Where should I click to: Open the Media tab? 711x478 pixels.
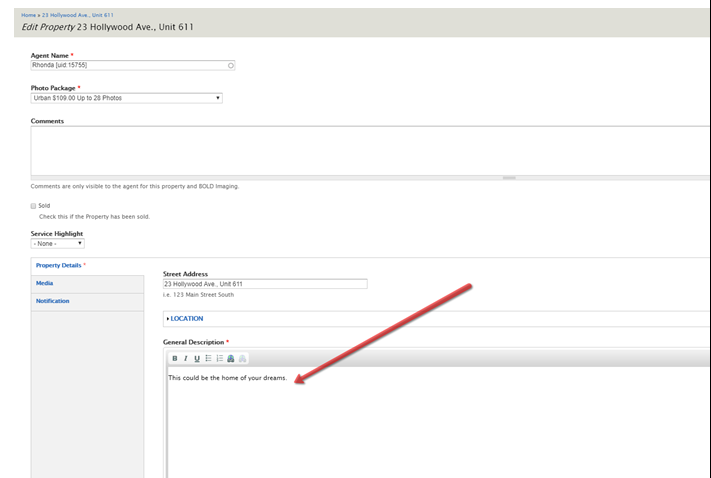45,283
